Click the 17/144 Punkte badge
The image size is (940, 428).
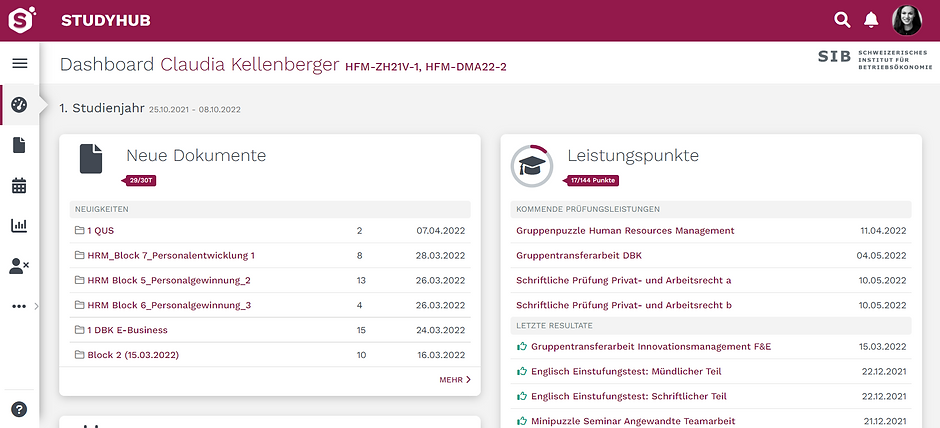(590, 180)
